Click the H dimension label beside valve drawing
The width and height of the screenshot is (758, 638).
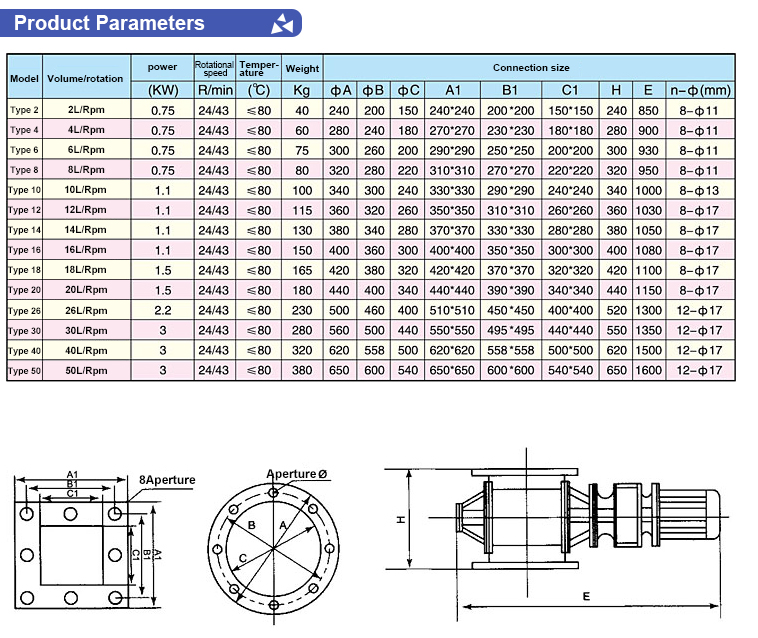[401, 520]
